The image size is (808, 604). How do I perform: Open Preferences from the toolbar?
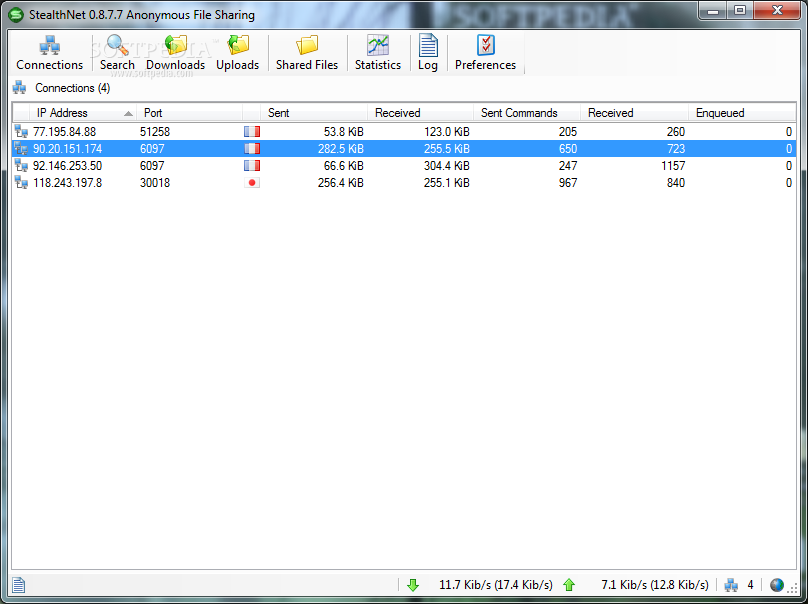pos(485,53)
